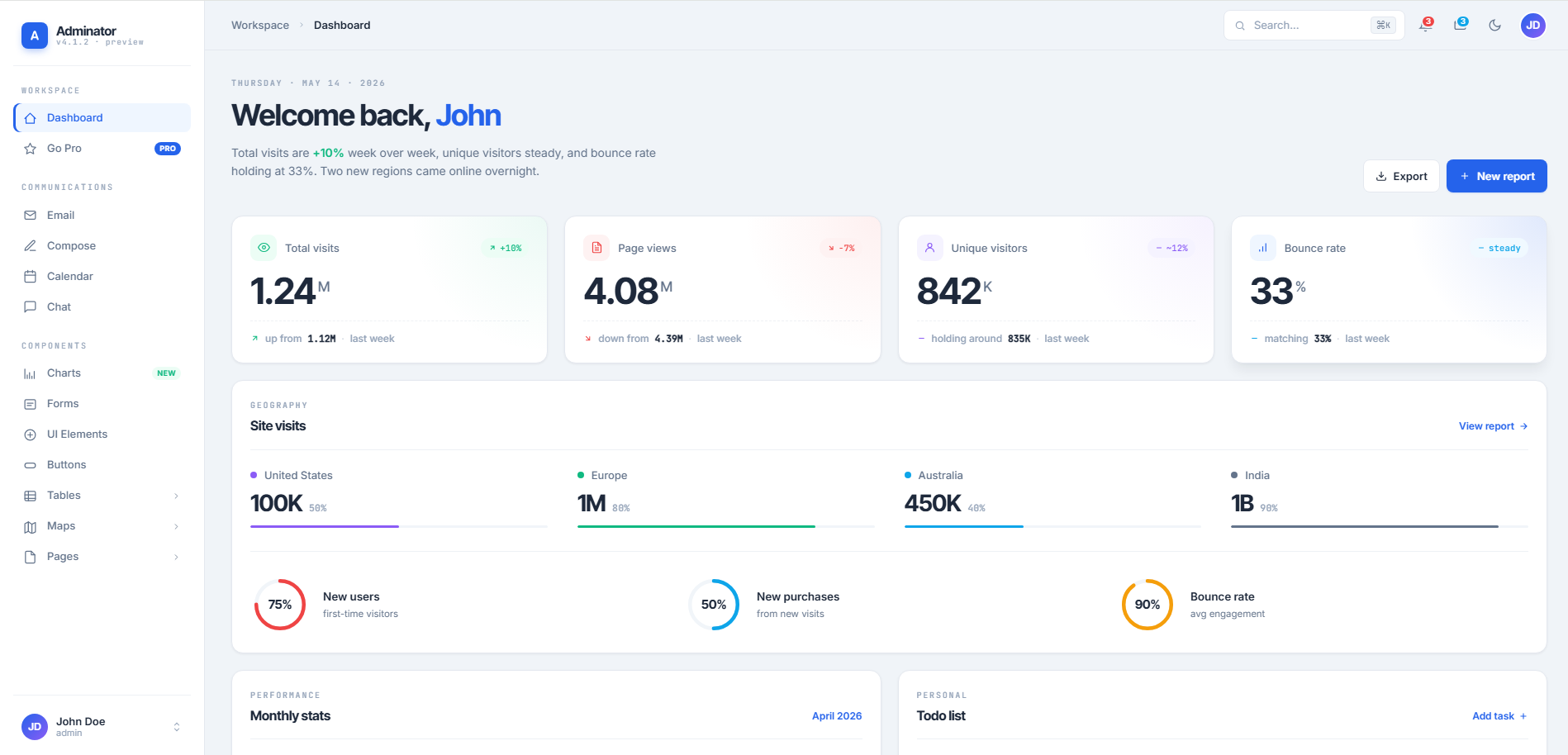Open John Doe account switcher chevron

pos(176,727)
